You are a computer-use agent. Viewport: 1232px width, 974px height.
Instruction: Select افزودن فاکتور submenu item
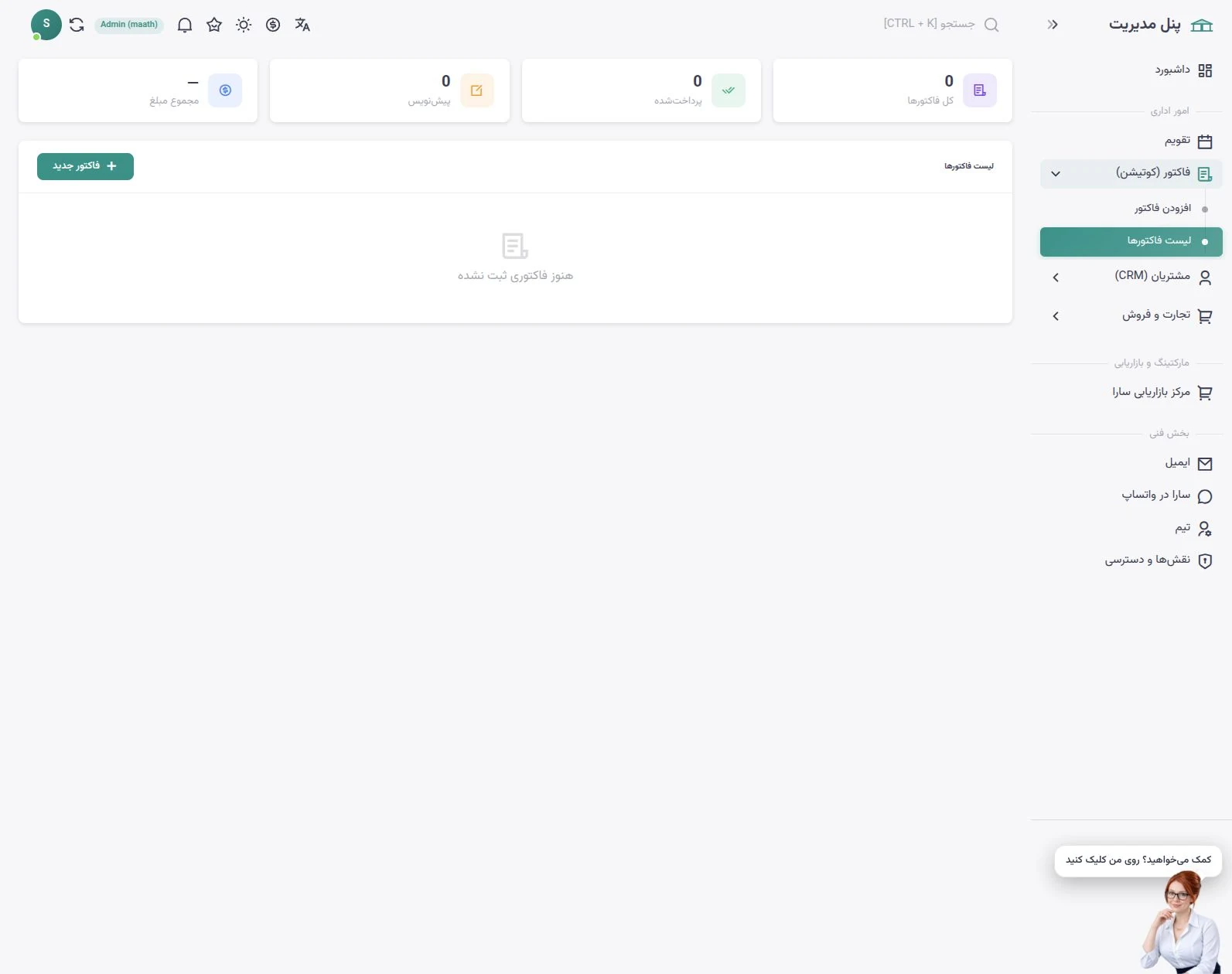[1131, 209]
